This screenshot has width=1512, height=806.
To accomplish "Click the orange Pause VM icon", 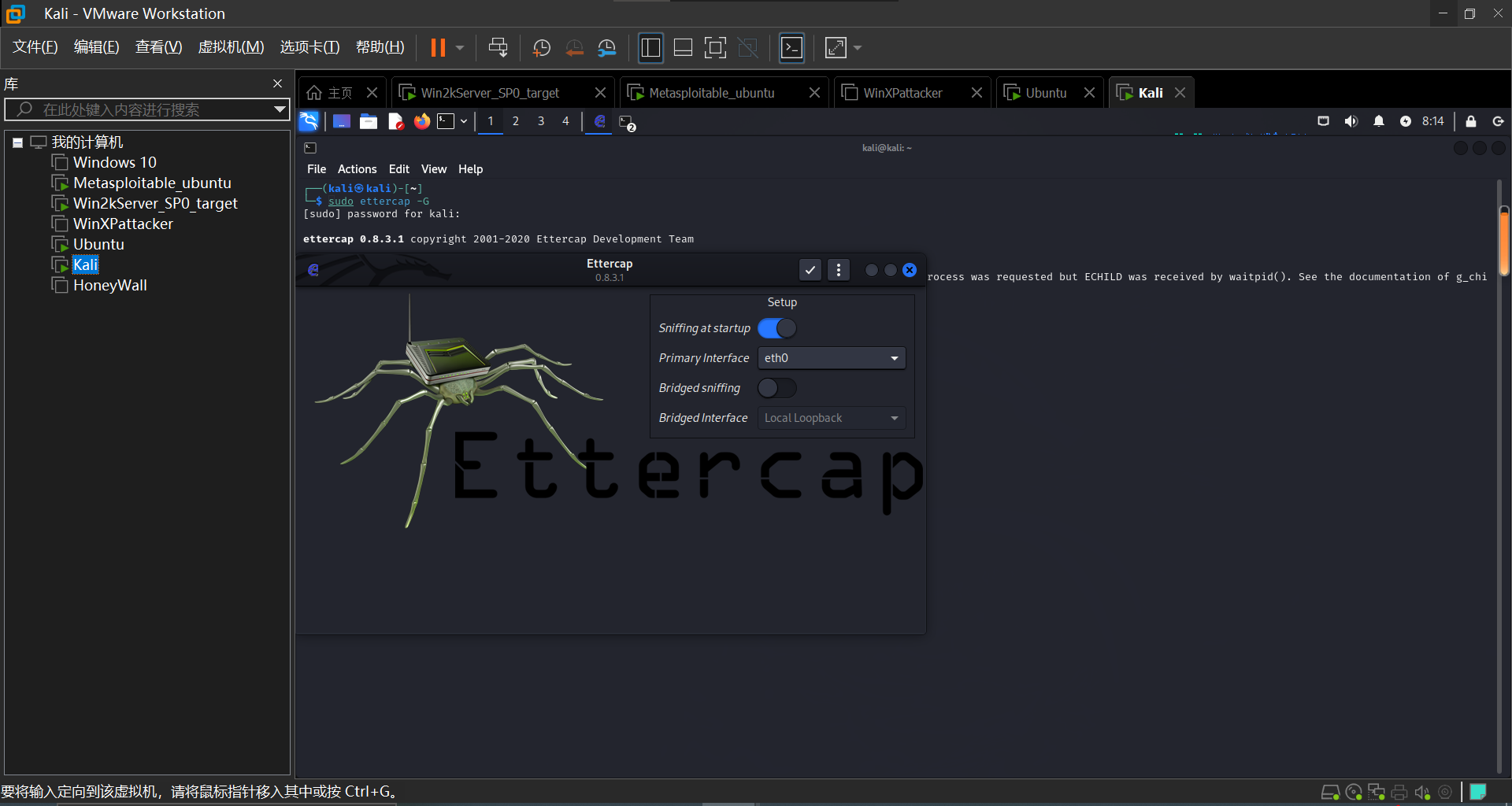I will [x=438, y=48].
